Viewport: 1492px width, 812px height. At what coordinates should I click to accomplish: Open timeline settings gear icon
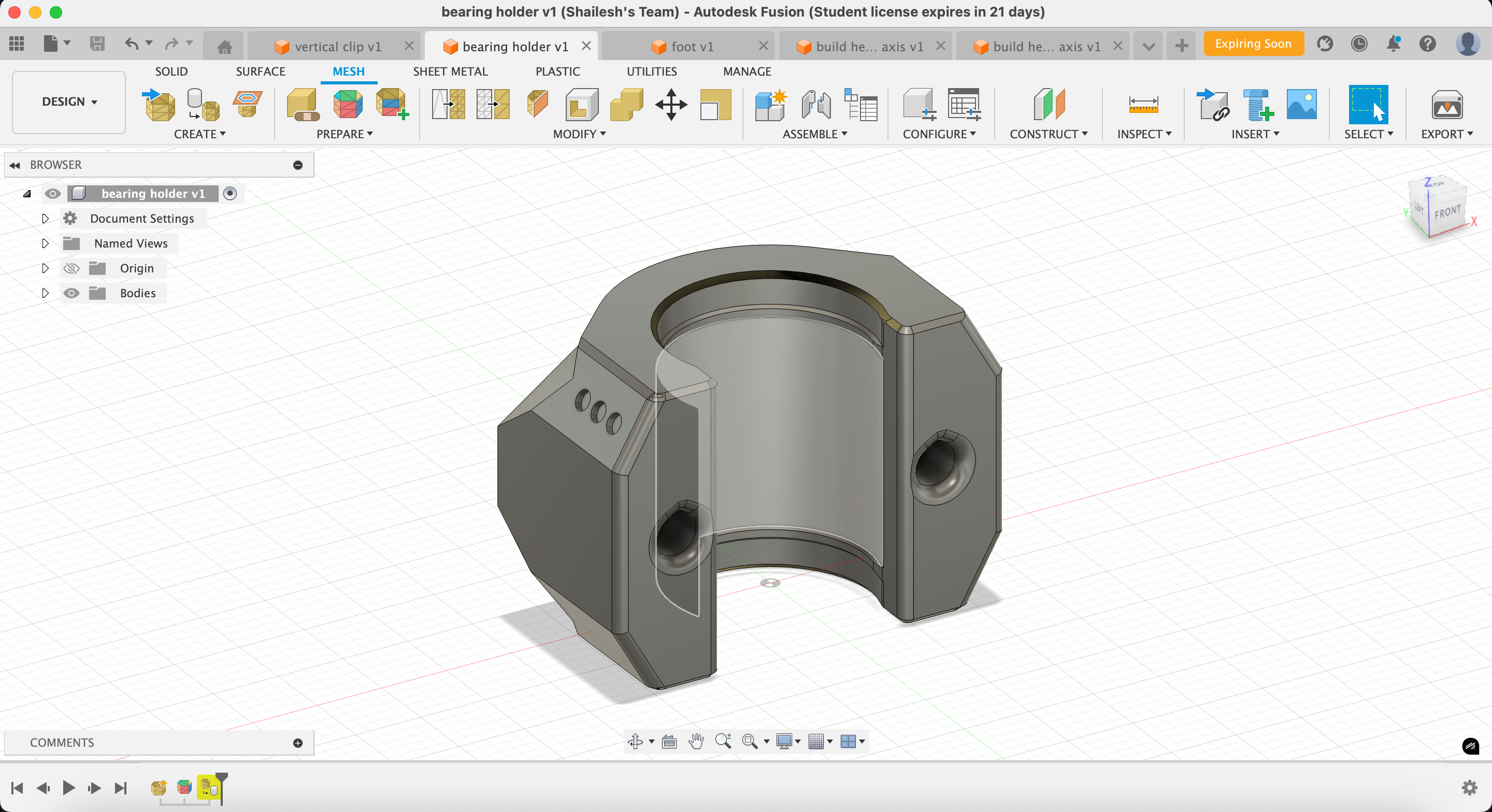[x=1469, y=788]
